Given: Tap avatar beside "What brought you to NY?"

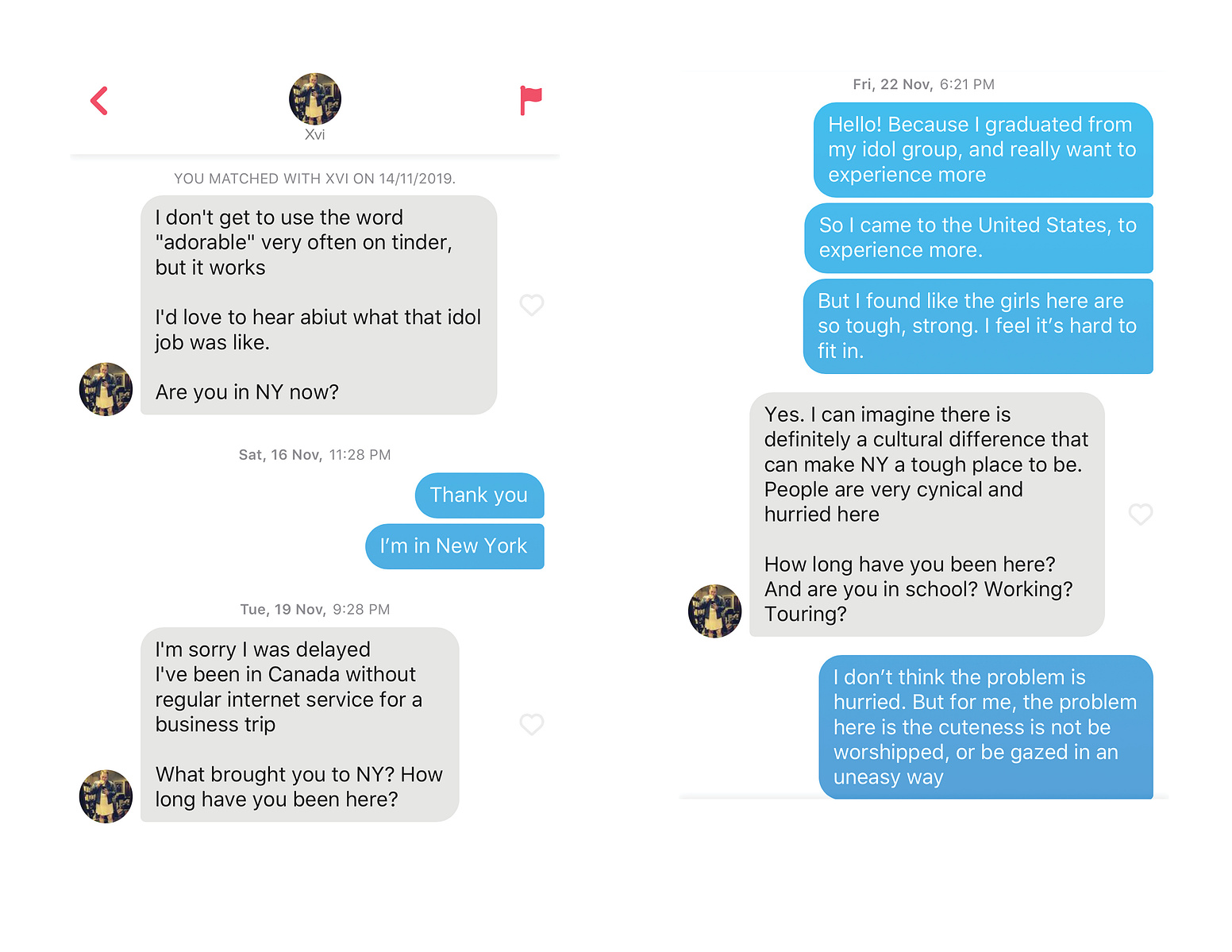Looking at the screenshot, I should pos(106,796).
